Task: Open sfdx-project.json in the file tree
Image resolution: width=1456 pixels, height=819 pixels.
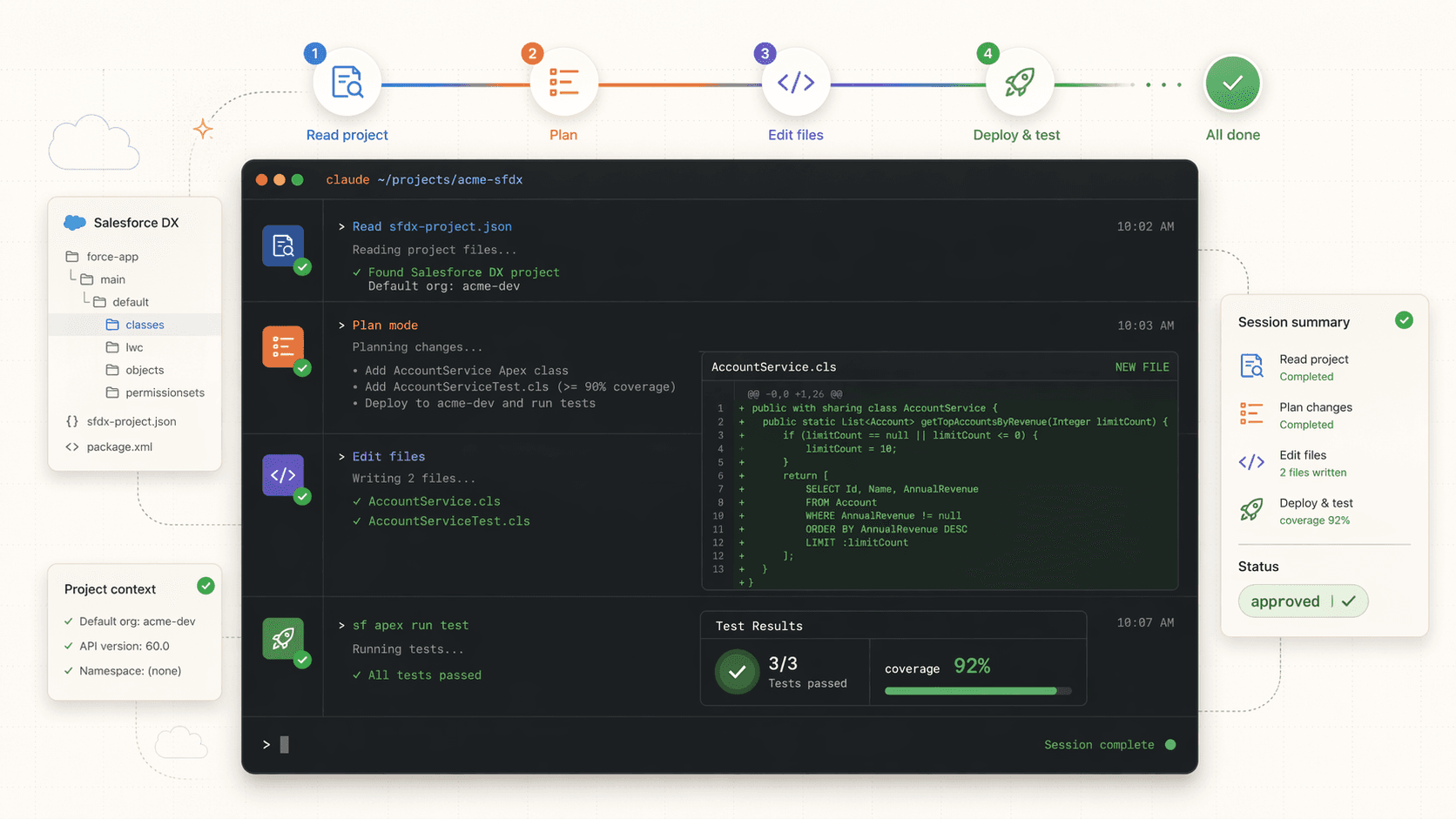Action: point(131,421)
